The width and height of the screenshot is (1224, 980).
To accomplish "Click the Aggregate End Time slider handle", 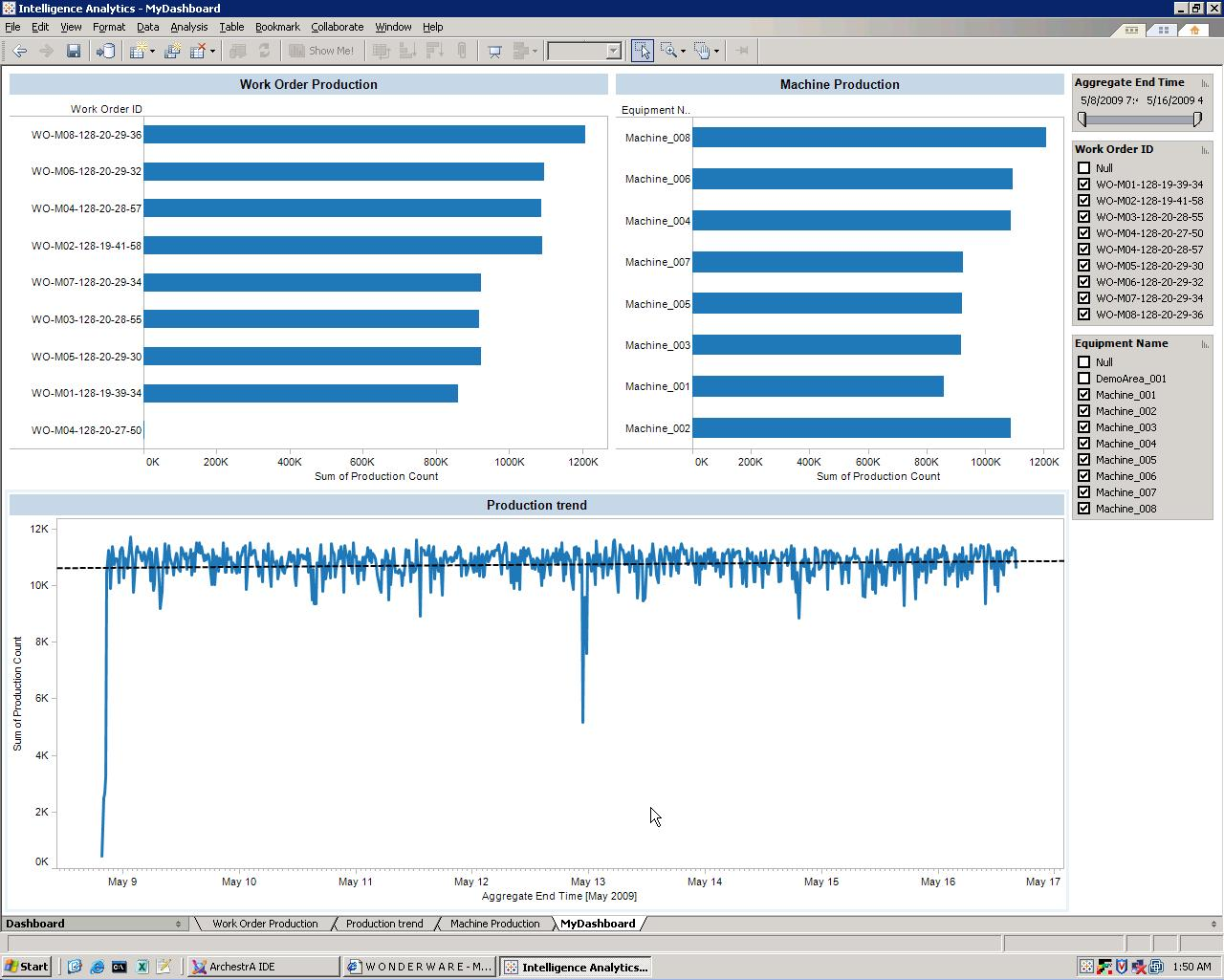I will pos(1082,119).
